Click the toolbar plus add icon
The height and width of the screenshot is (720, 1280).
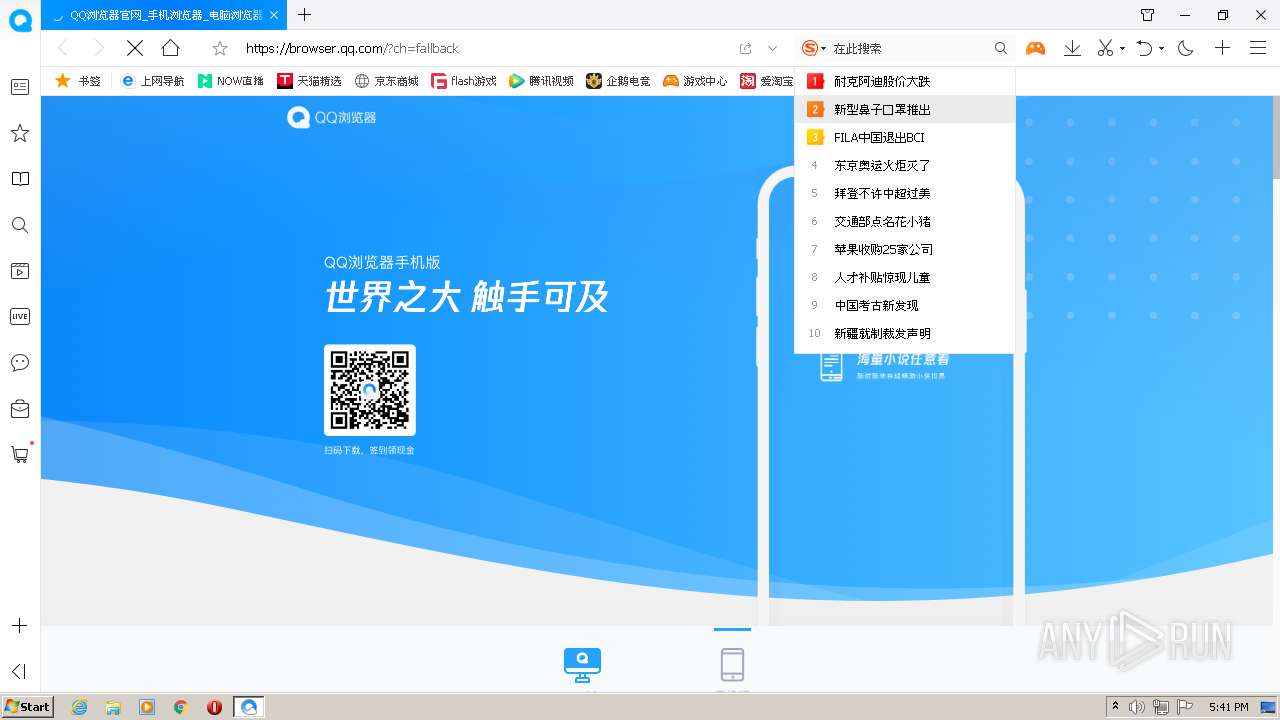coord(1222,48)
